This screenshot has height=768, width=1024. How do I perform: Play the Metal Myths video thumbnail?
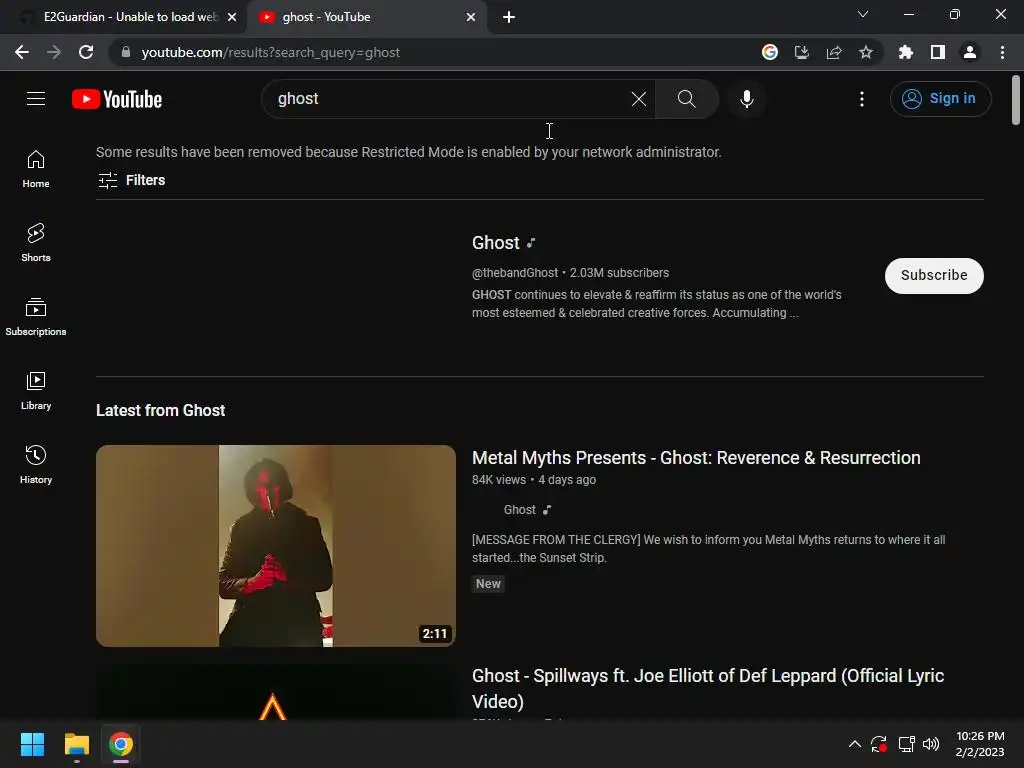[x=276, y=546]
